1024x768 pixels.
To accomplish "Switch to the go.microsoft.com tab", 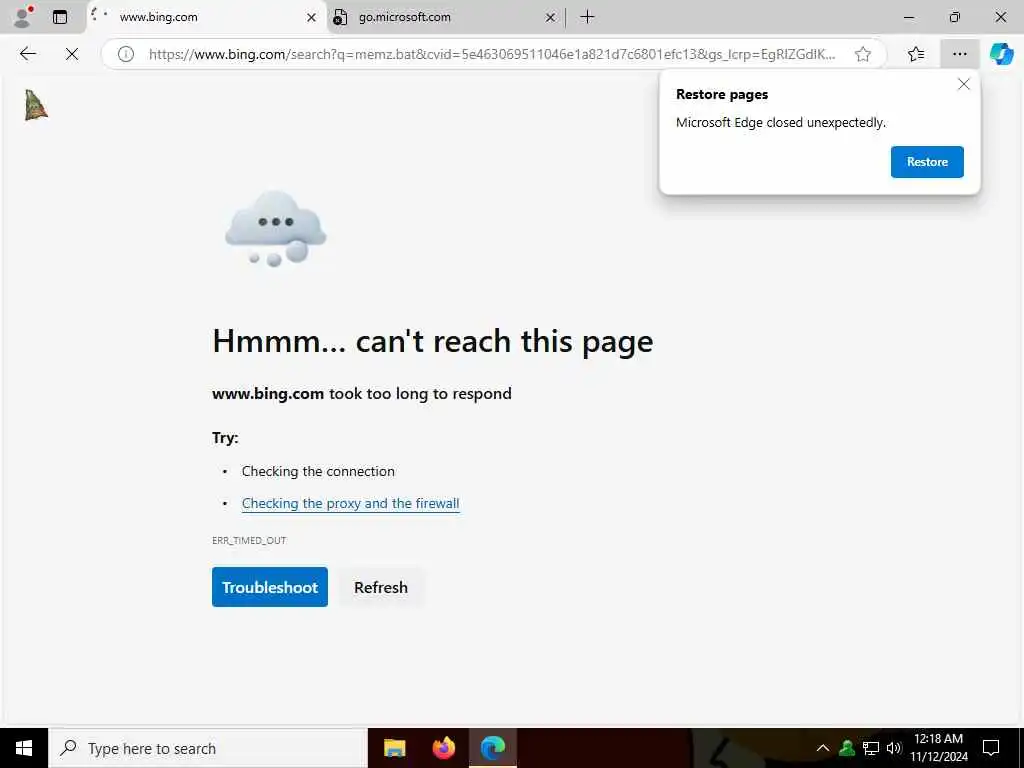I will [444, 17].
